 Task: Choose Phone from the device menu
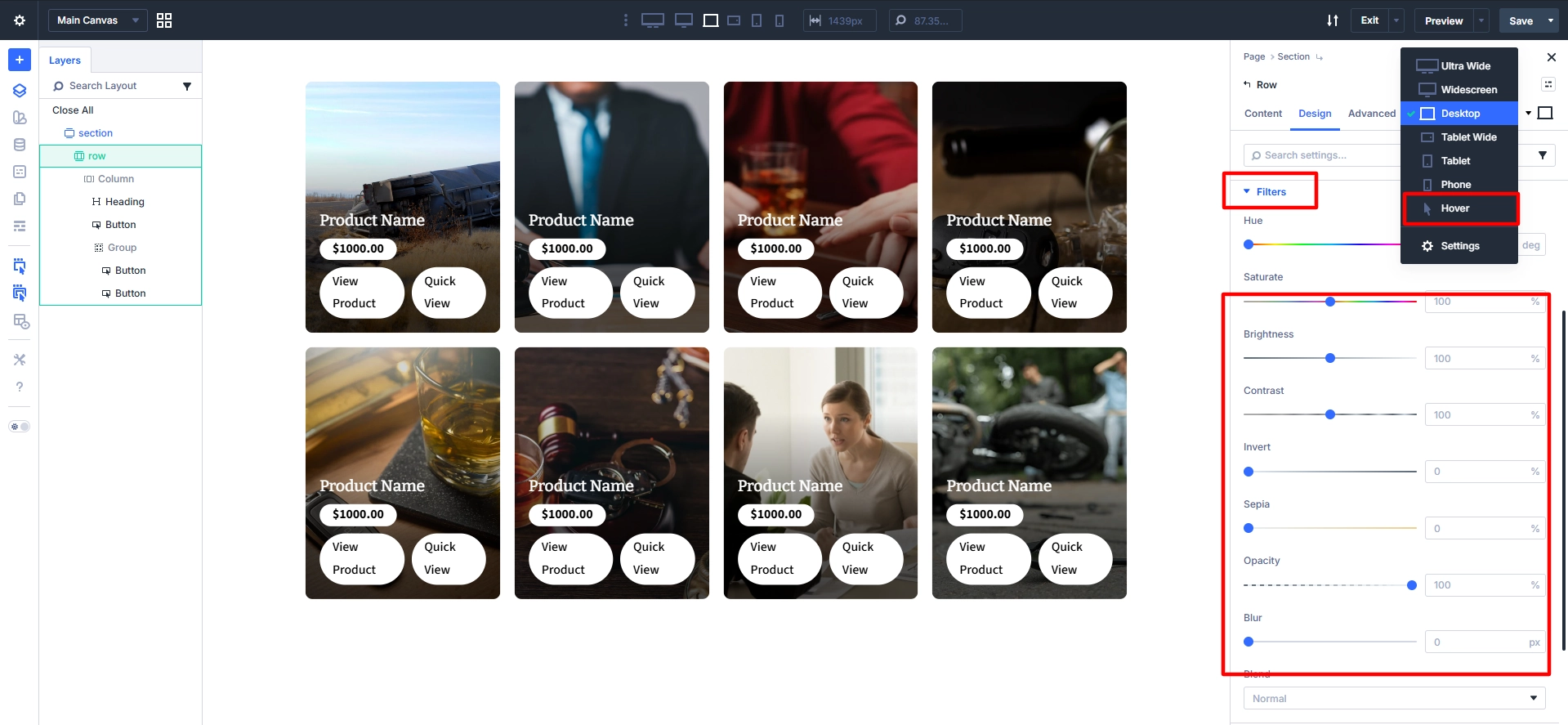(x=1459, y=185)
